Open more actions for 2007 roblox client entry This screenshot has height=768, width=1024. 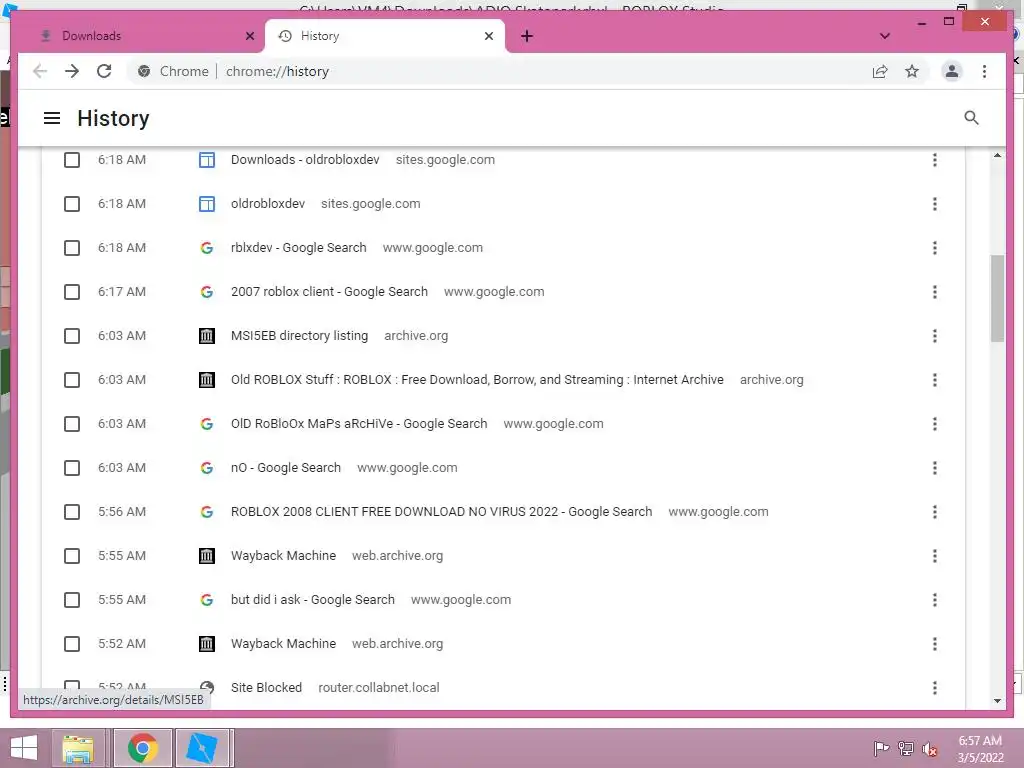click(x=935, y=292)
